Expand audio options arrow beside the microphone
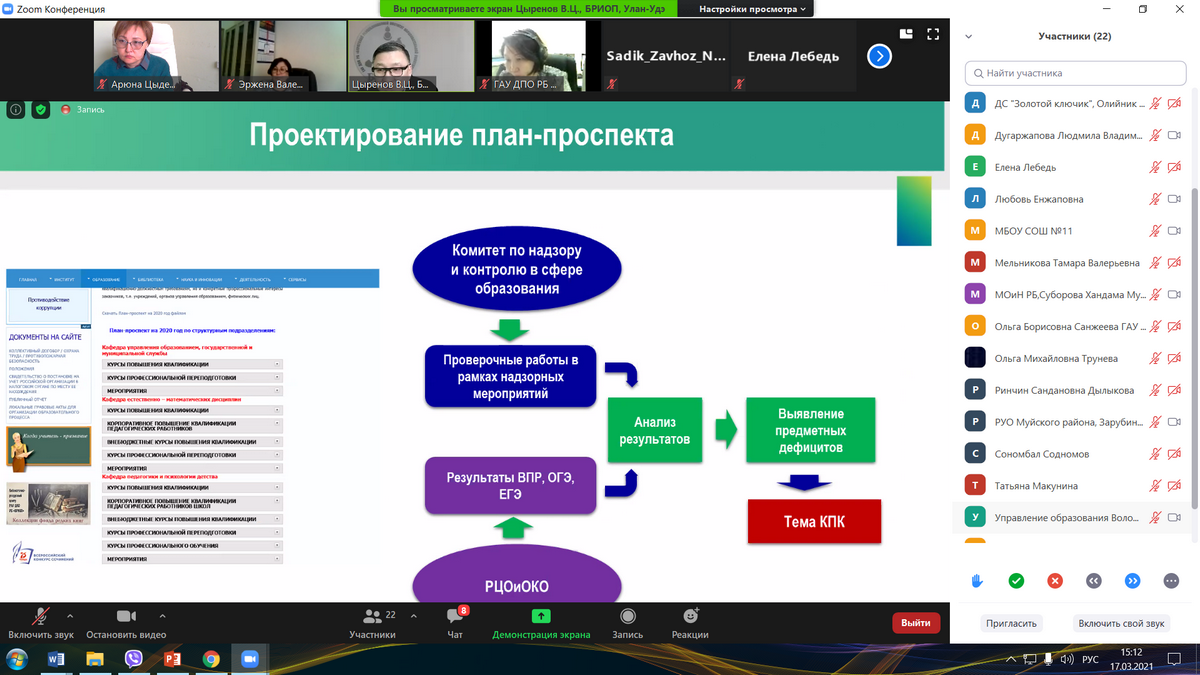This screenshot has height=675, width=1200. [x=70, y=616]
